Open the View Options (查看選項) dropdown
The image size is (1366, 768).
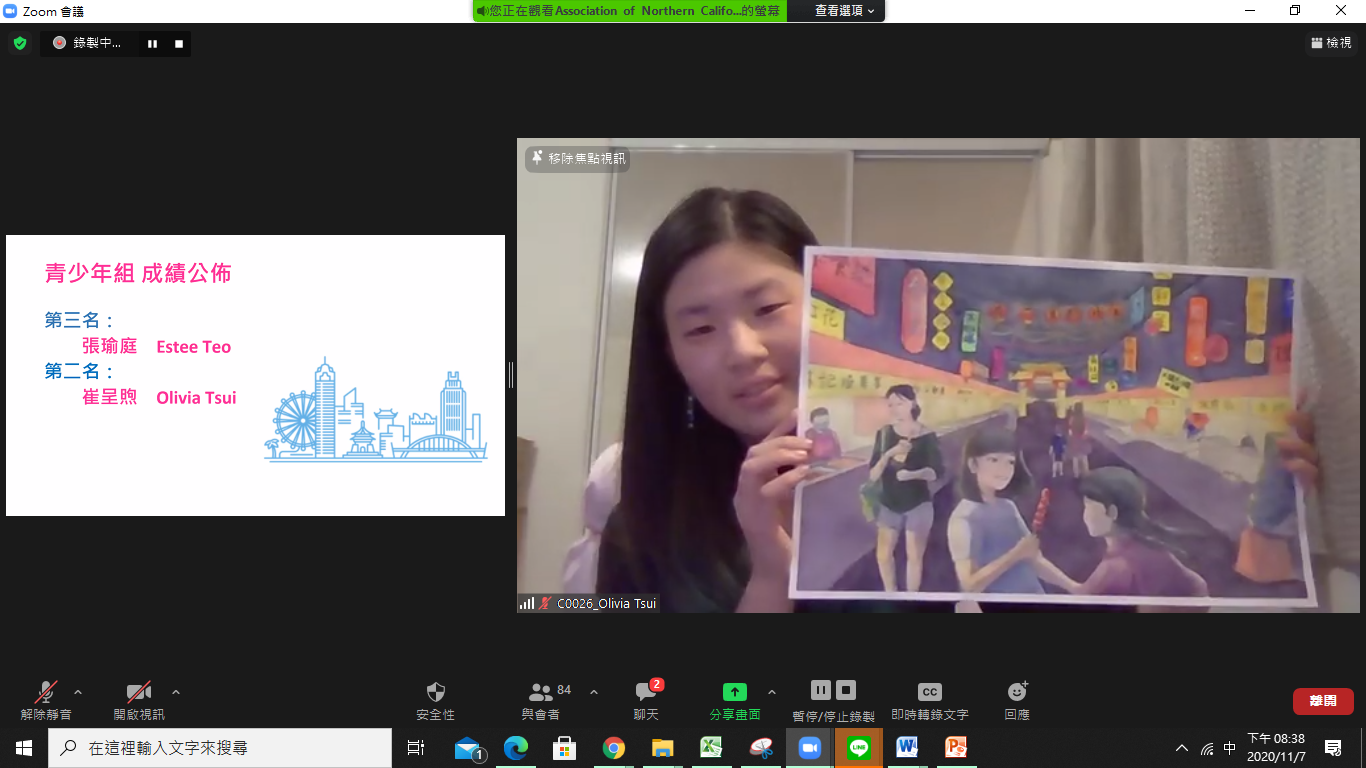click(x=845, y=11)
